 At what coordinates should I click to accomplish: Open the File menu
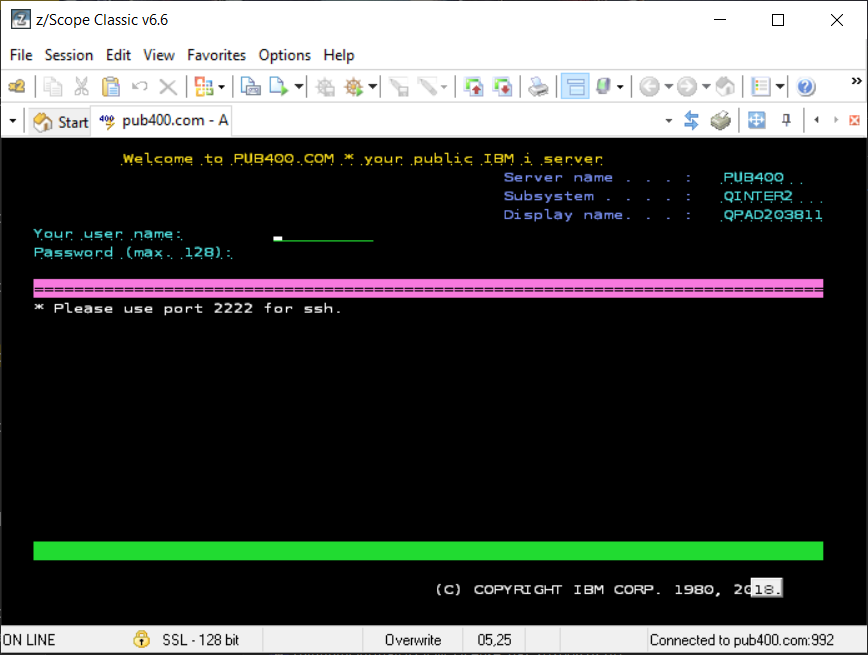coord(21,55)
